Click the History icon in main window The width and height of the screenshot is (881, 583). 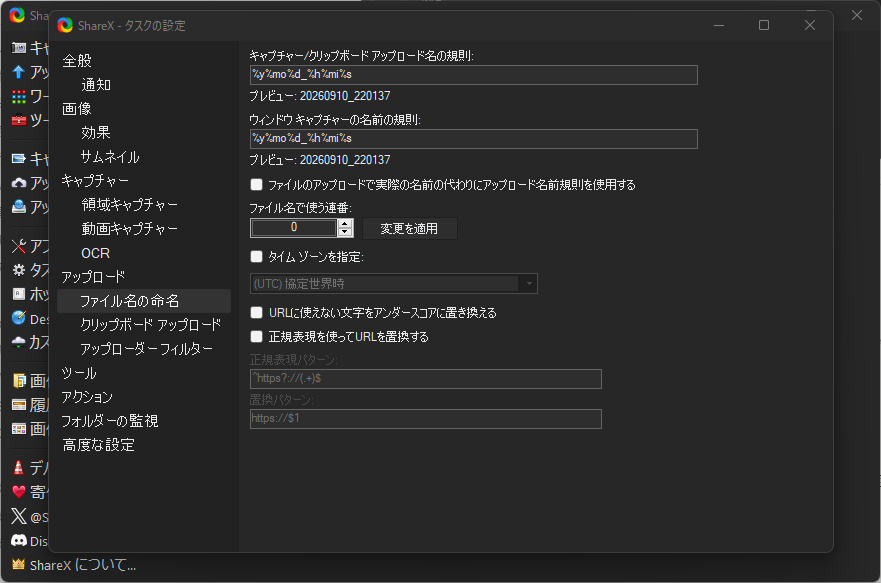coord(19,405)
